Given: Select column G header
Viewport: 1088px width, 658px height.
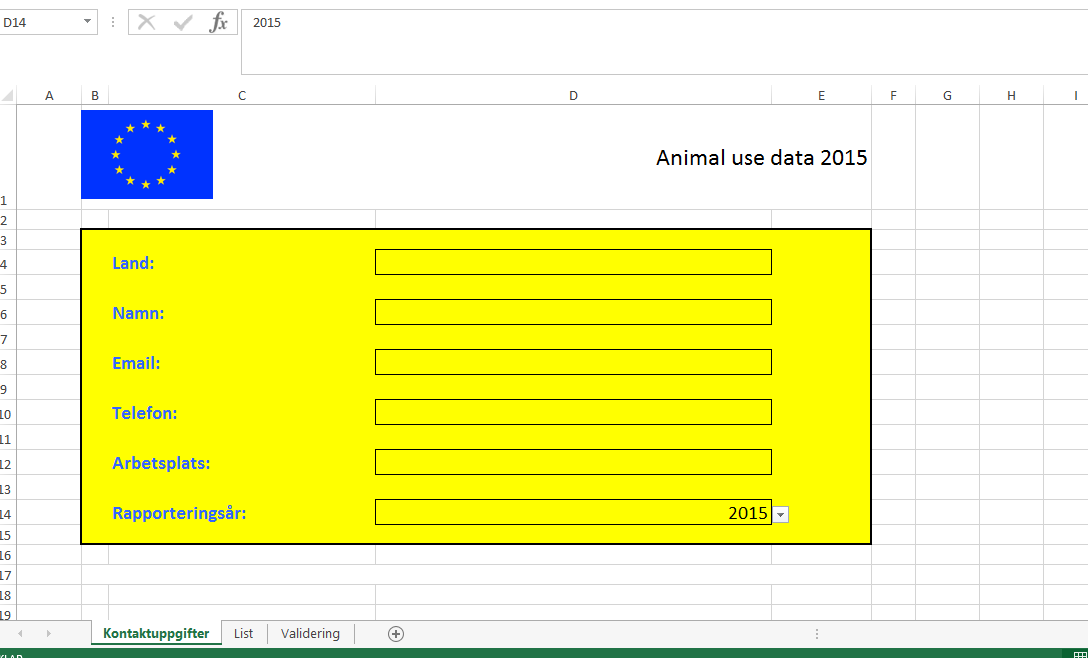Looking at the screenshot, I should pos(947,96).
